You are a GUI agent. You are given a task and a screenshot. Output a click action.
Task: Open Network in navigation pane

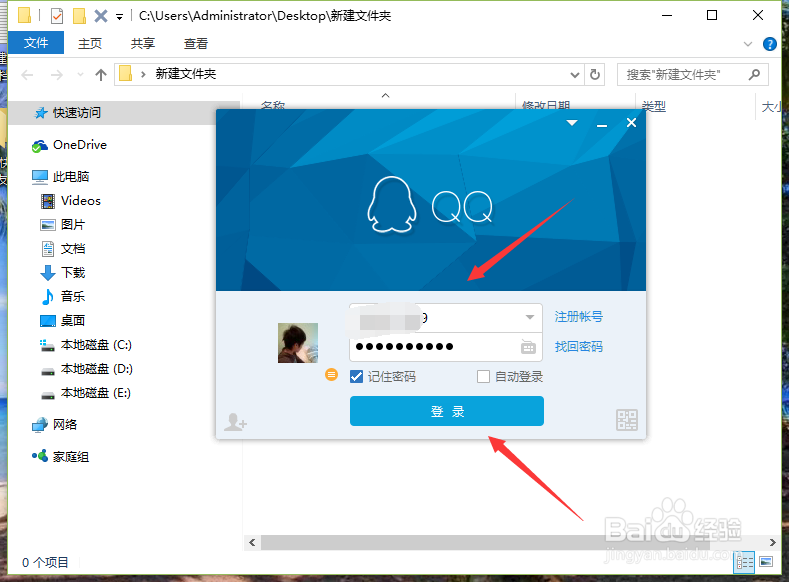click(65, 425)
